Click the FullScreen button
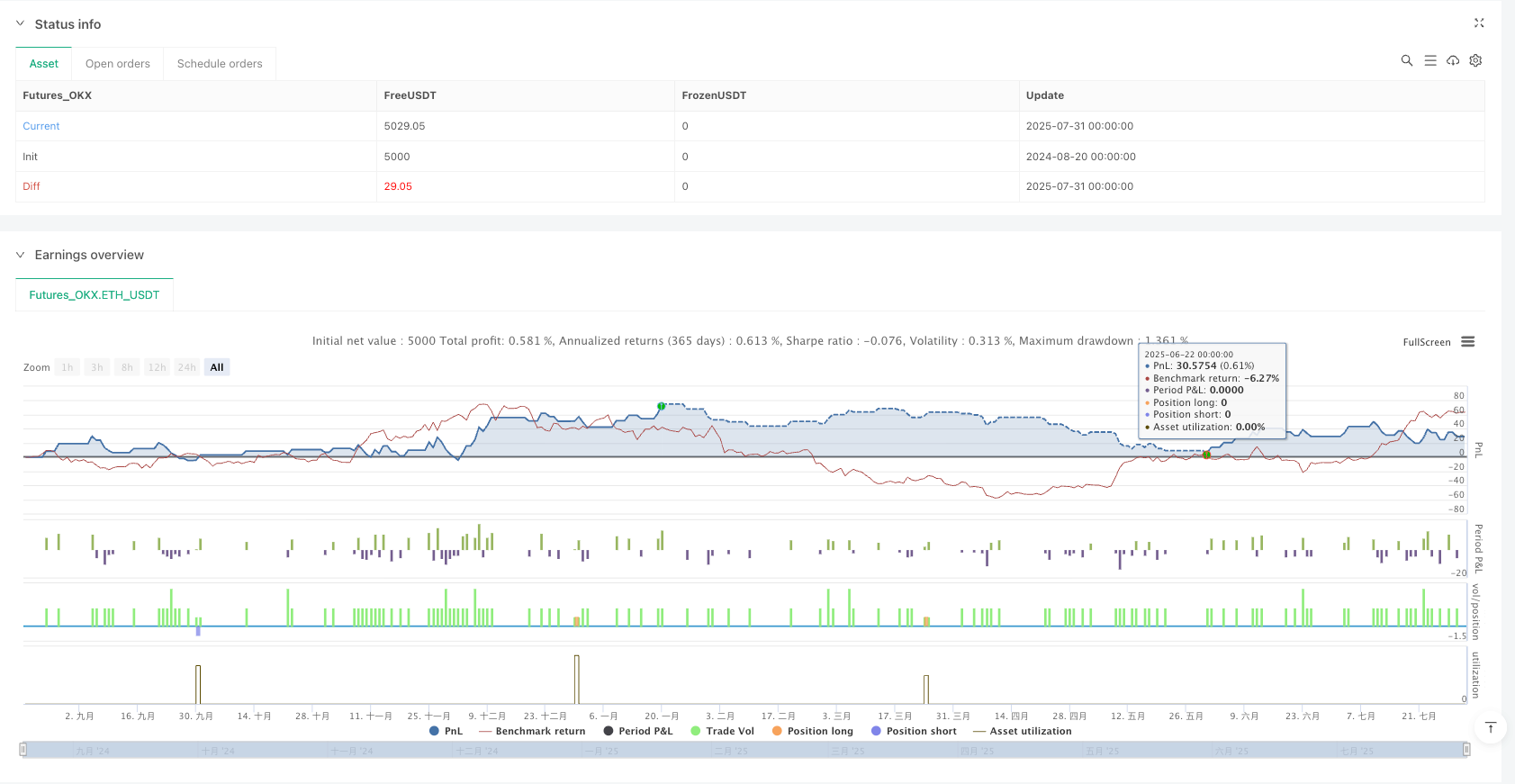Viewport: 1515px width, 784px height. point(1426,342)
